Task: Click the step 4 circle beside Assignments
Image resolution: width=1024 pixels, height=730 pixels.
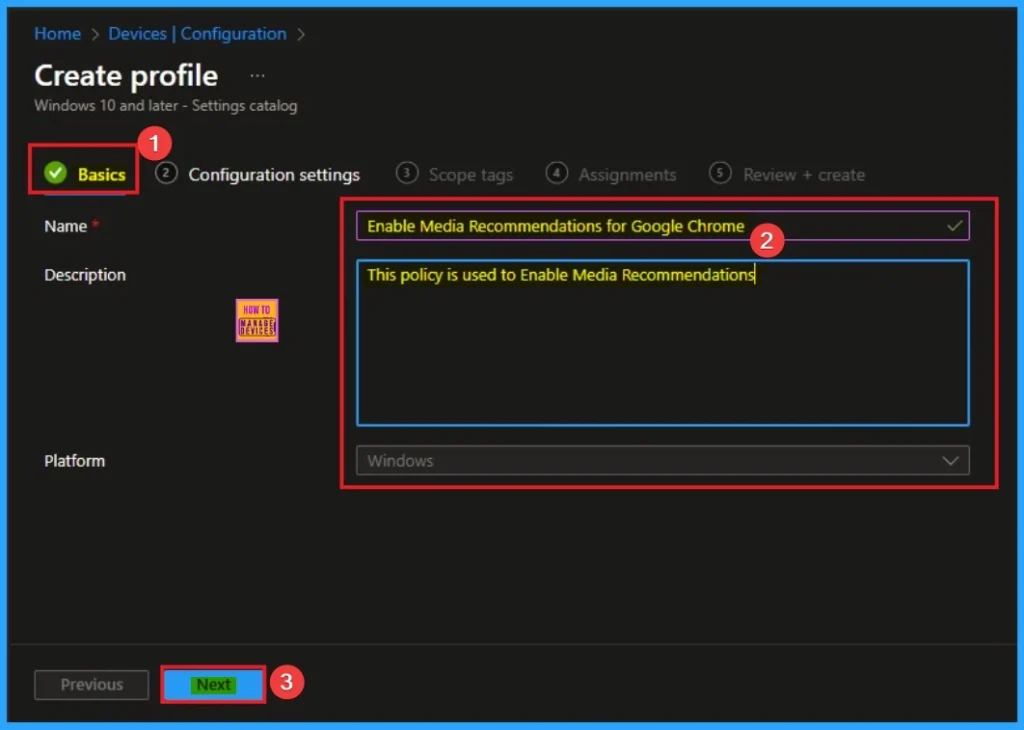Action: 556,173
